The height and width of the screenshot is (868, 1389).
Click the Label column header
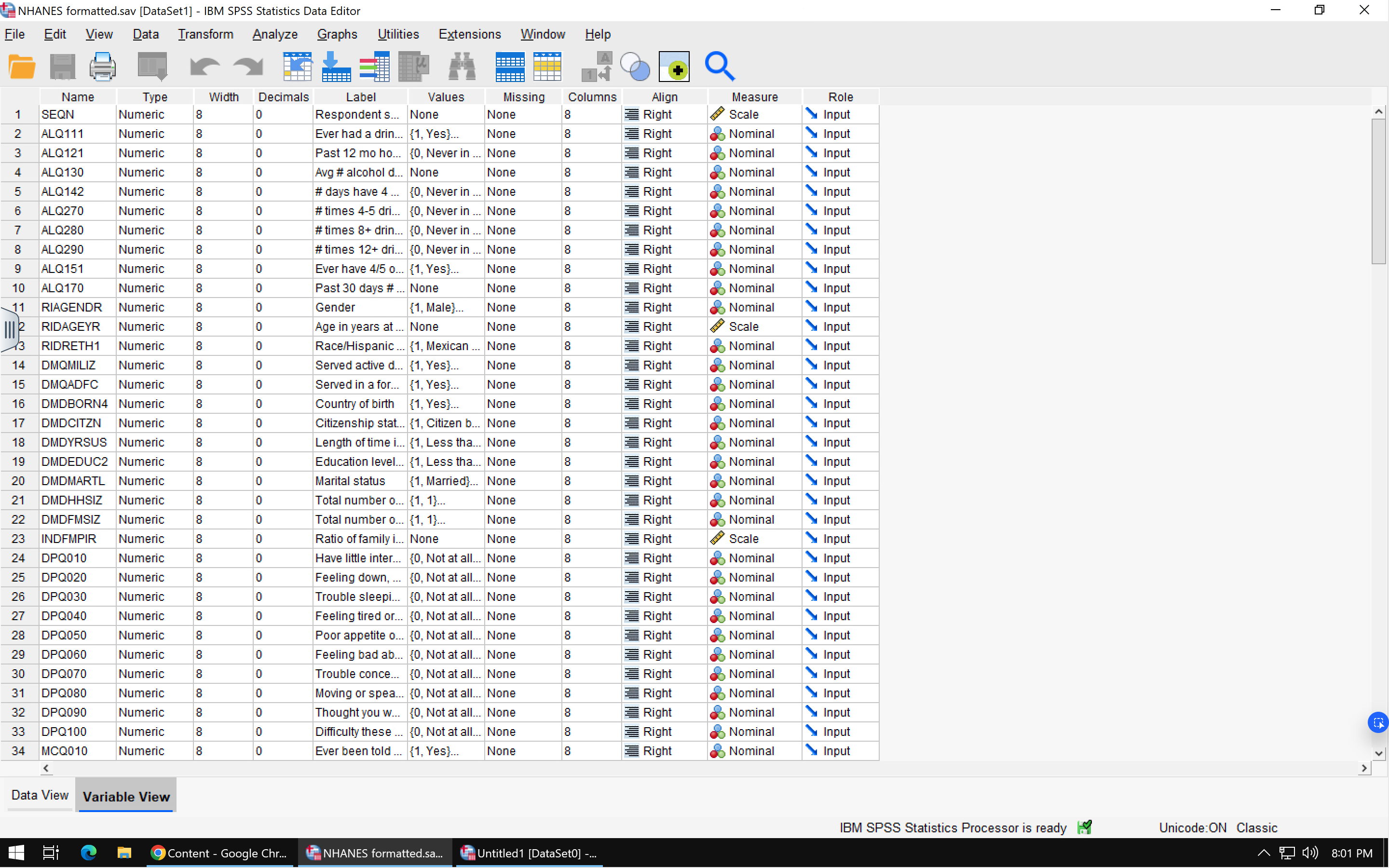pyautogui.click(x=360, y=97)
